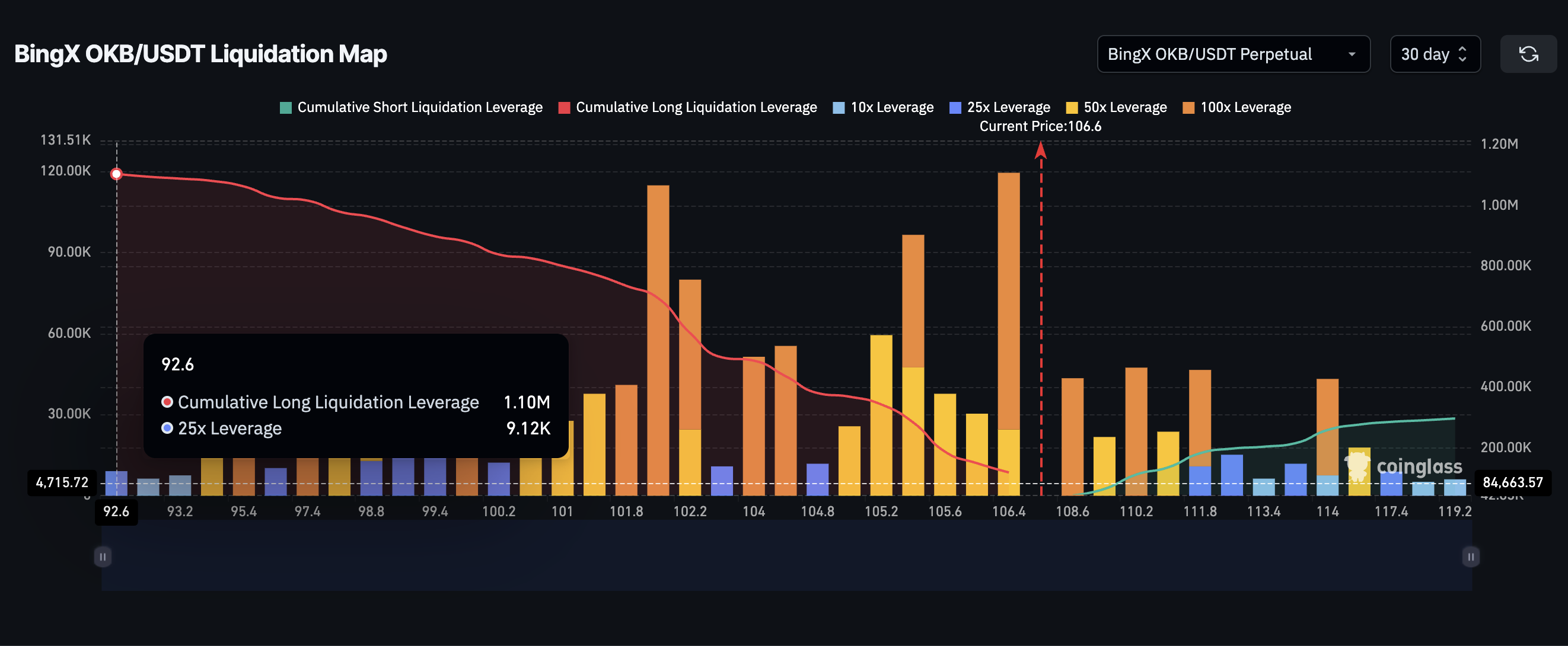Image resolution: width=1568 pixels, height=646 pixels.
Task: Click the down chevron on the pair selector
Action: click(1353, 54)
